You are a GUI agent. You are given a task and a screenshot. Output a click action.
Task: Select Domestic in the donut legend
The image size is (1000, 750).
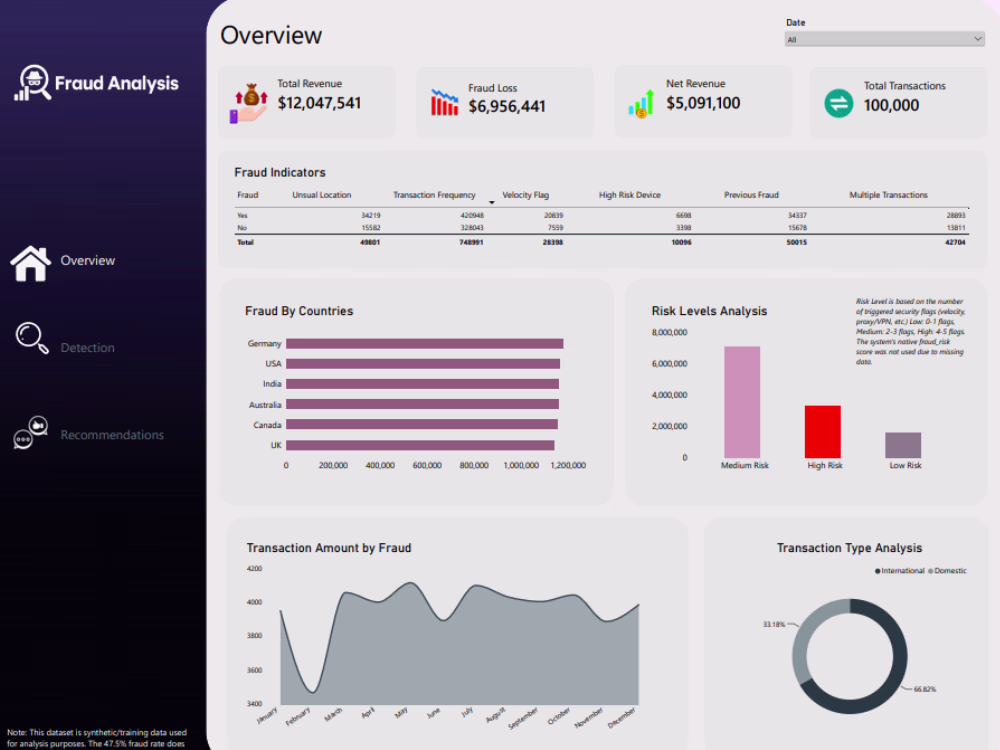point(947,571)
